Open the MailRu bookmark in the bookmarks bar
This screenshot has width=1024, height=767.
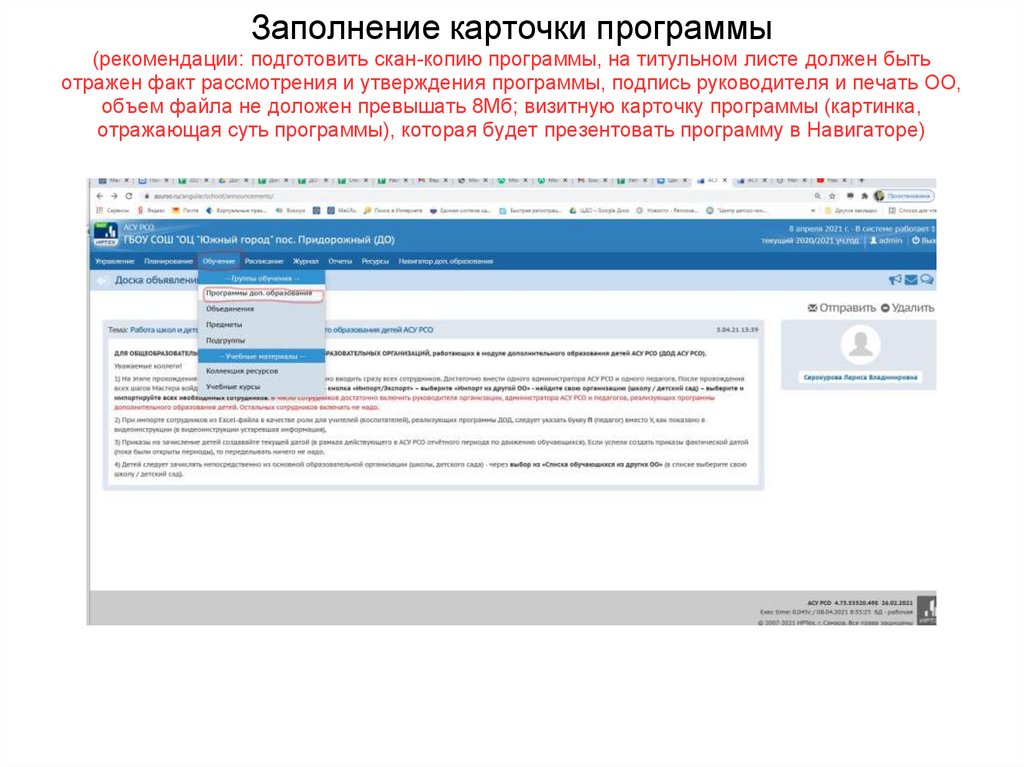point(346,211)
